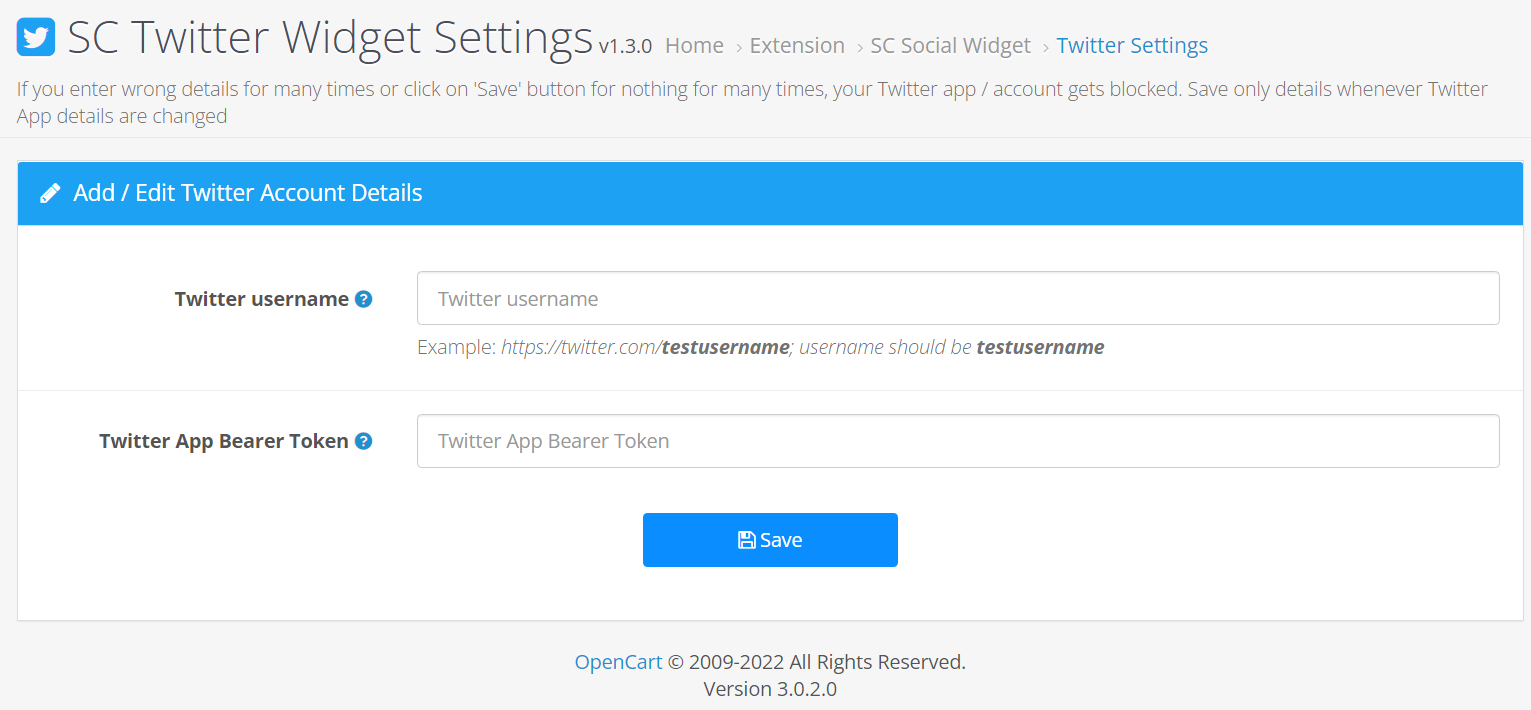Click the Version 3.0.2.0 footer text
Screen dimensions: 1531x710
[770, 689]
